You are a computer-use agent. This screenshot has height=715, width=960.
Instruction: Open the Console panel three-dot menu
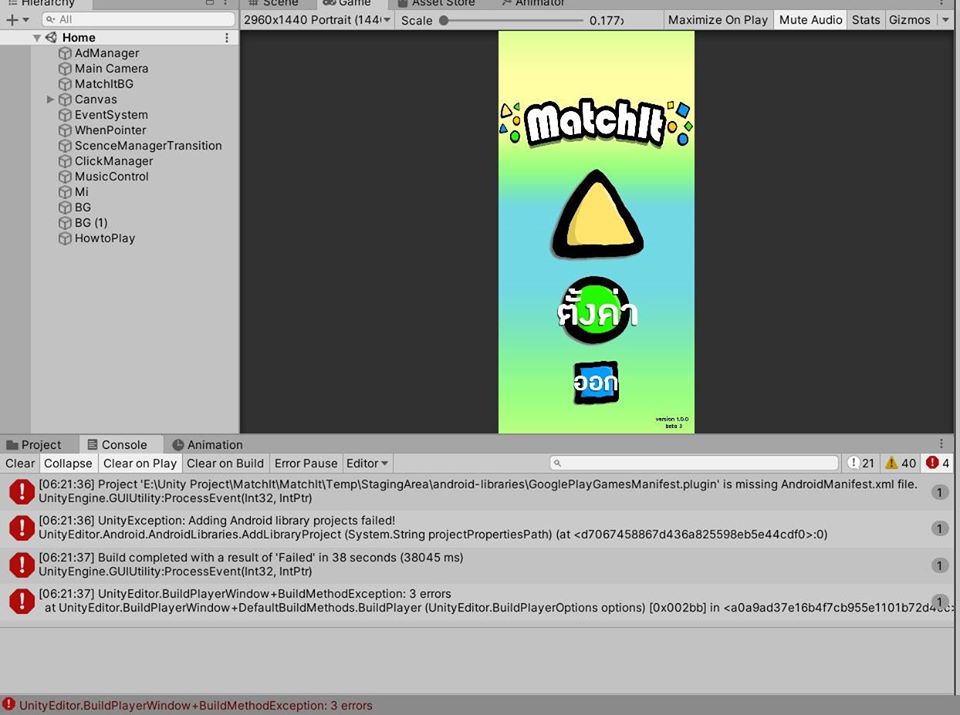[942, 443]
